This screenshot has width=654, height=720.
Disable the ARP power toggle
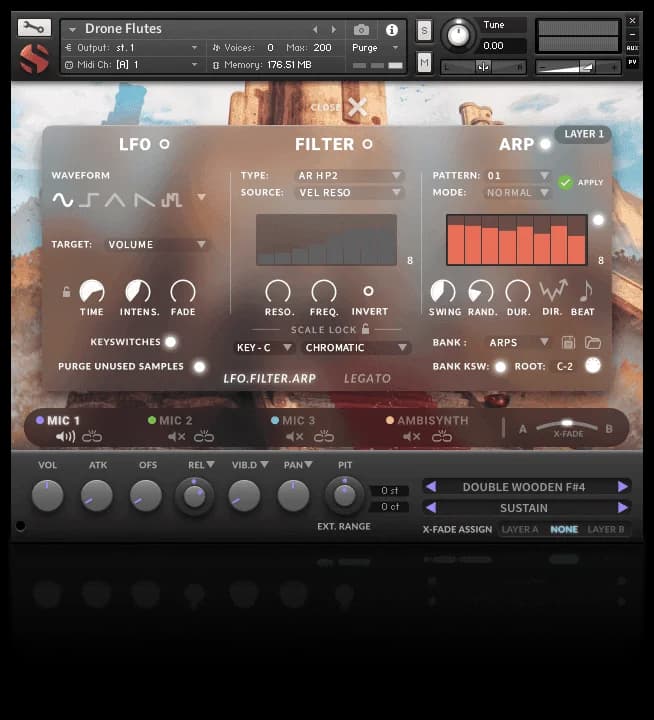545,144
